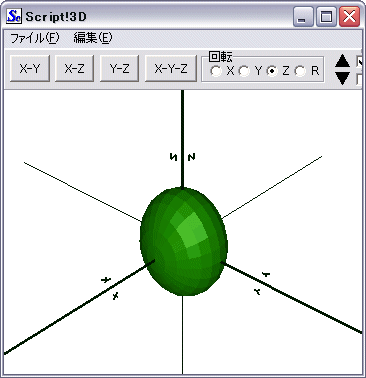The image size is (366, 378).
Task: Click the green ellipsoid in viewport
Action: pyautogui.click(x=184, y=241)
